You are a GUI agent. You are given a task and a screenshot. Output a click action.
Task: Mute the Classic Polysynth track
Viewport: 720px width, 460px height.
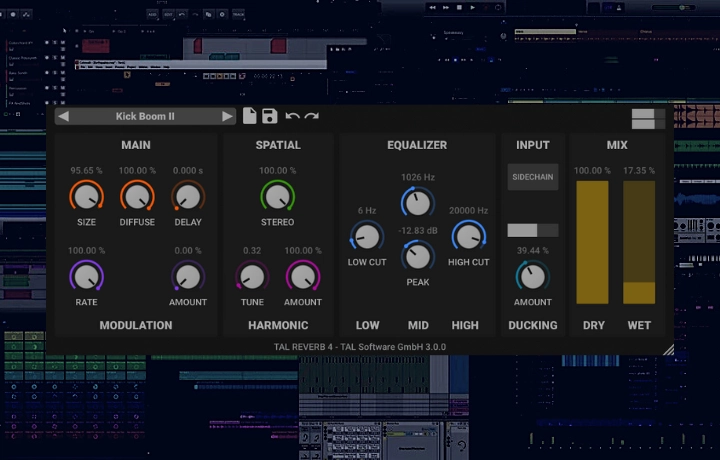point(62,57)
